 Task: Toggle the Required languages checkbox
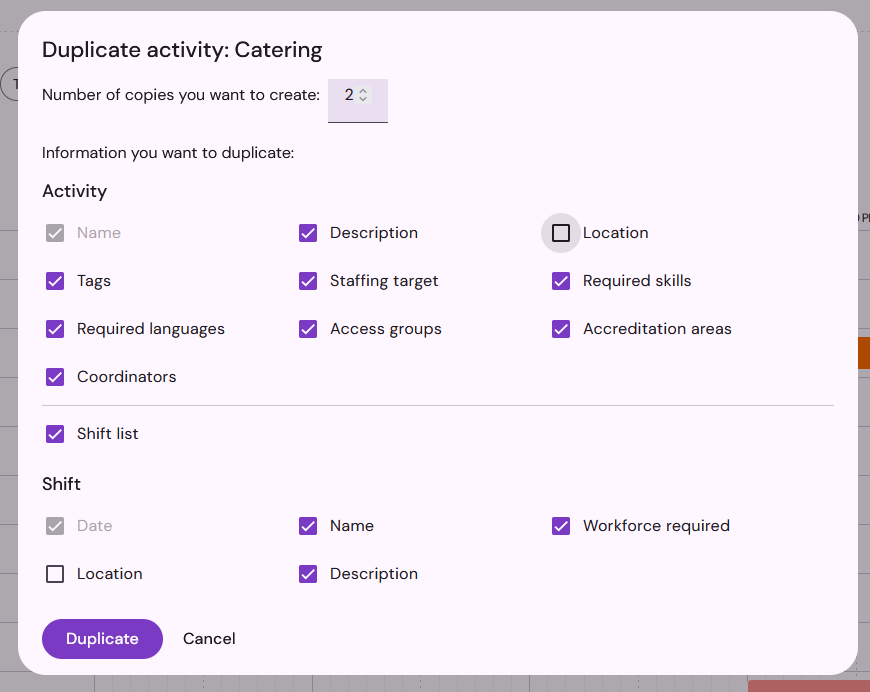click(x=55, y=329)
